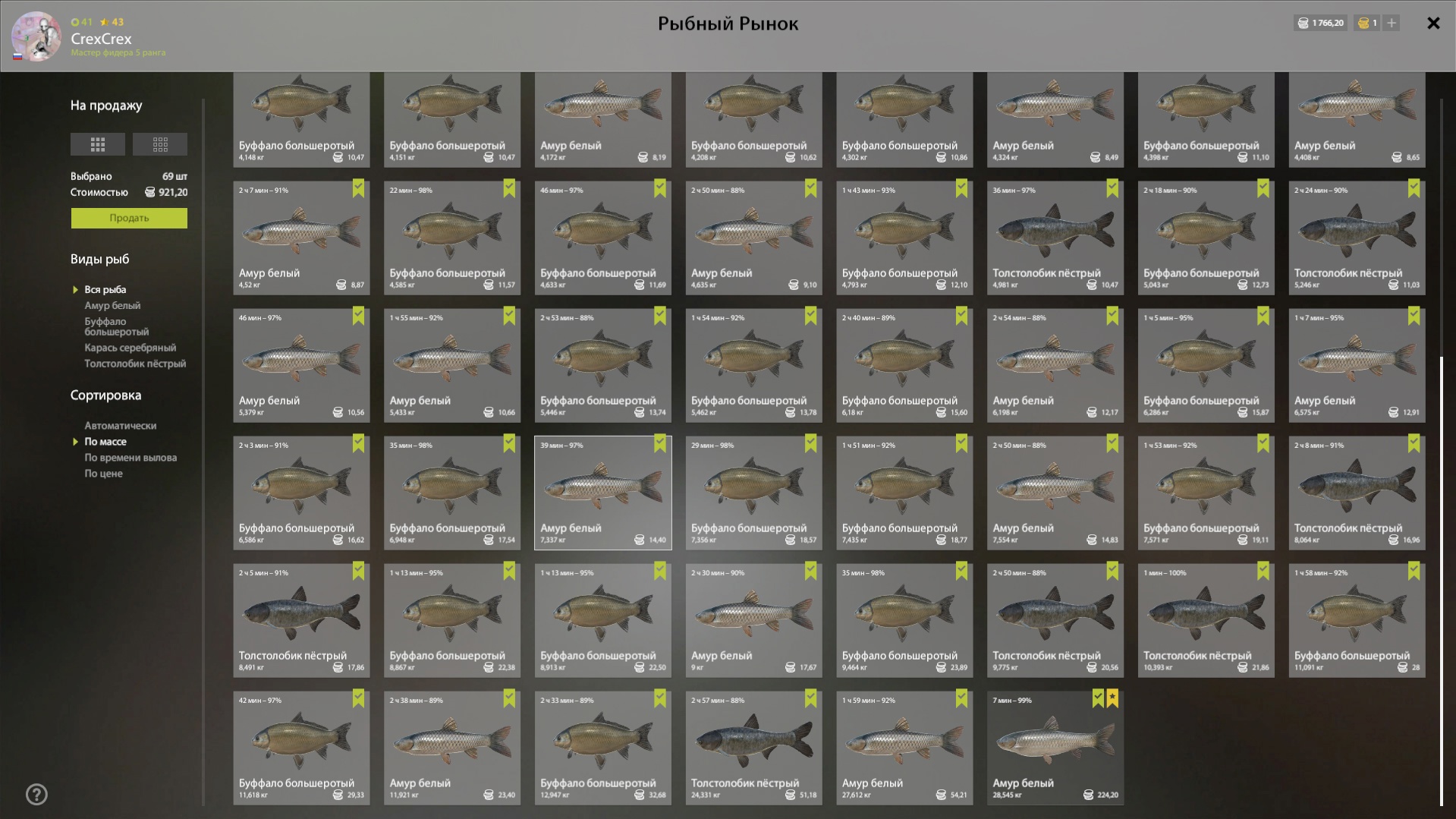
Task: Click the vertical scrollbar on the right
Action: click(x=1442, y=581)
